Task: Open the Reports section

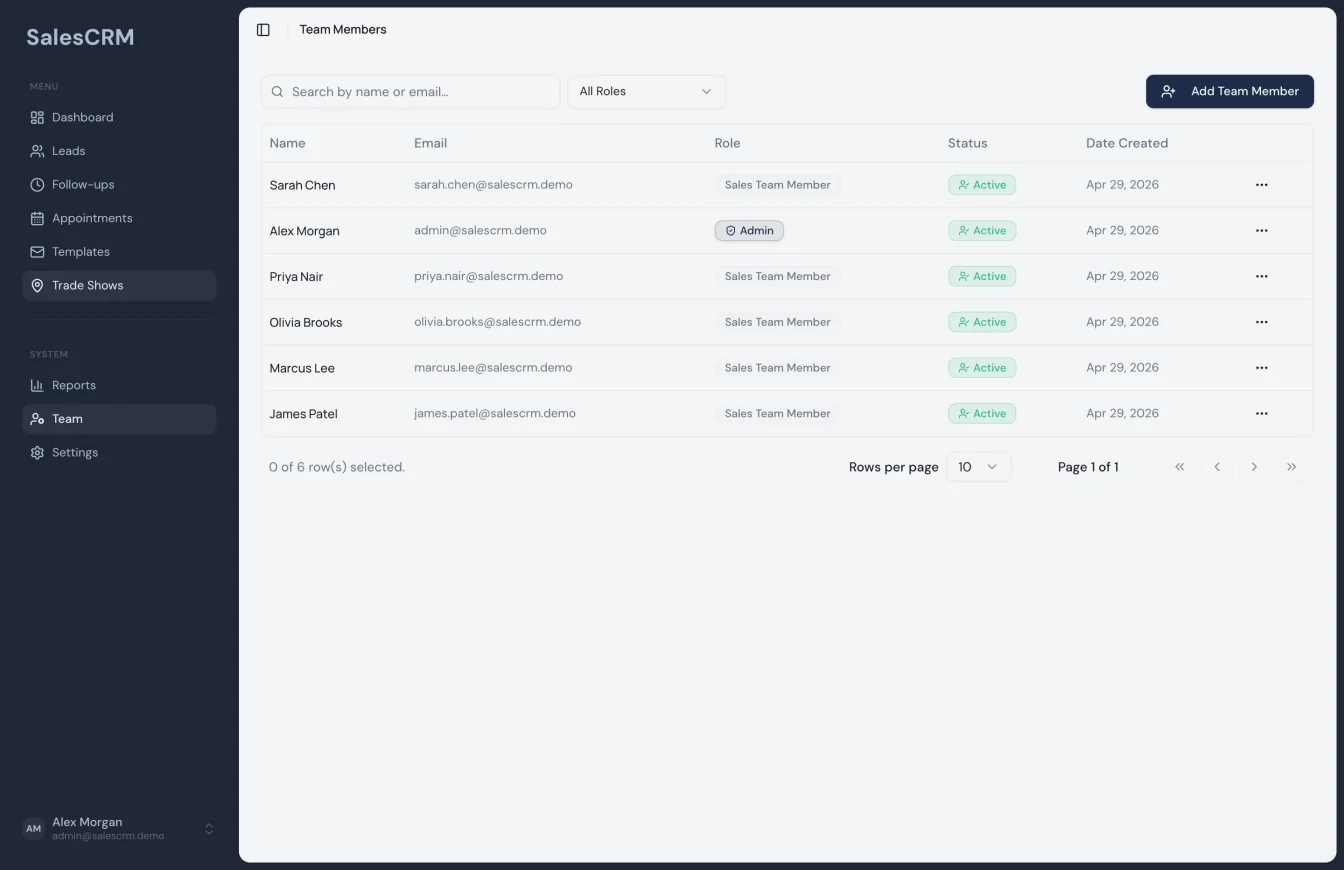Action: (74, 385)
